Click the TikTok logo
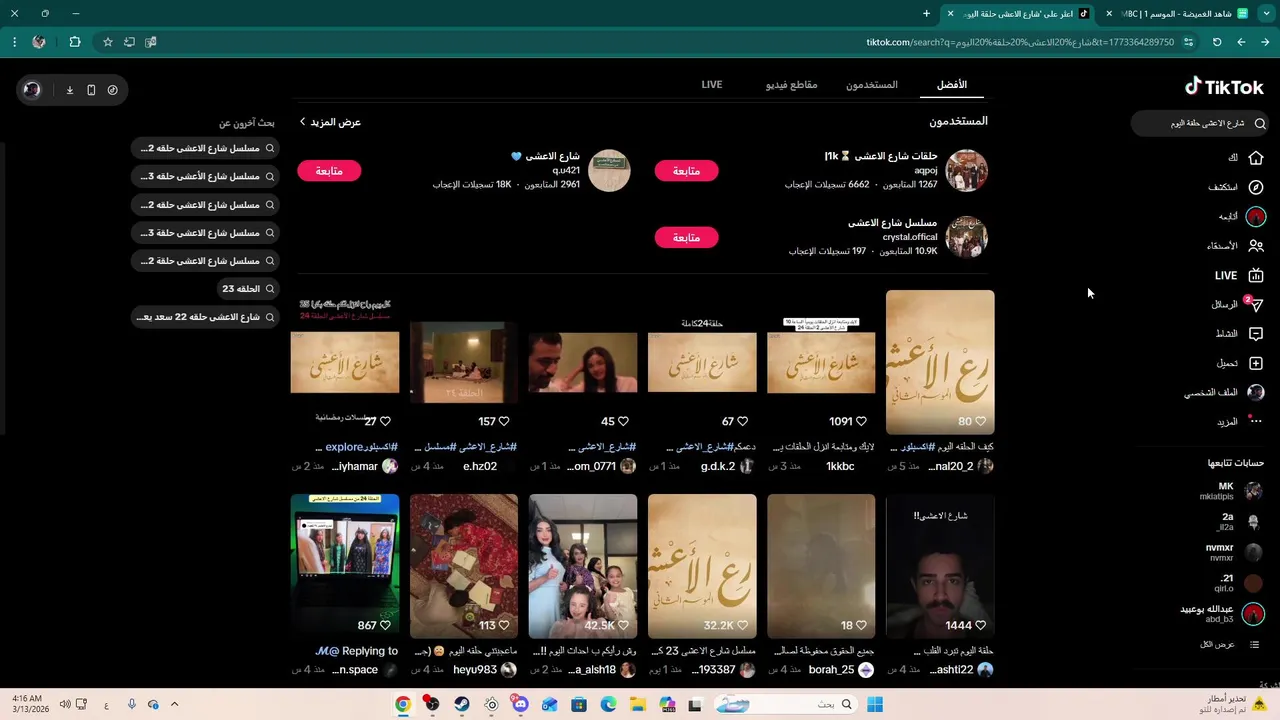 [1224, 87]
